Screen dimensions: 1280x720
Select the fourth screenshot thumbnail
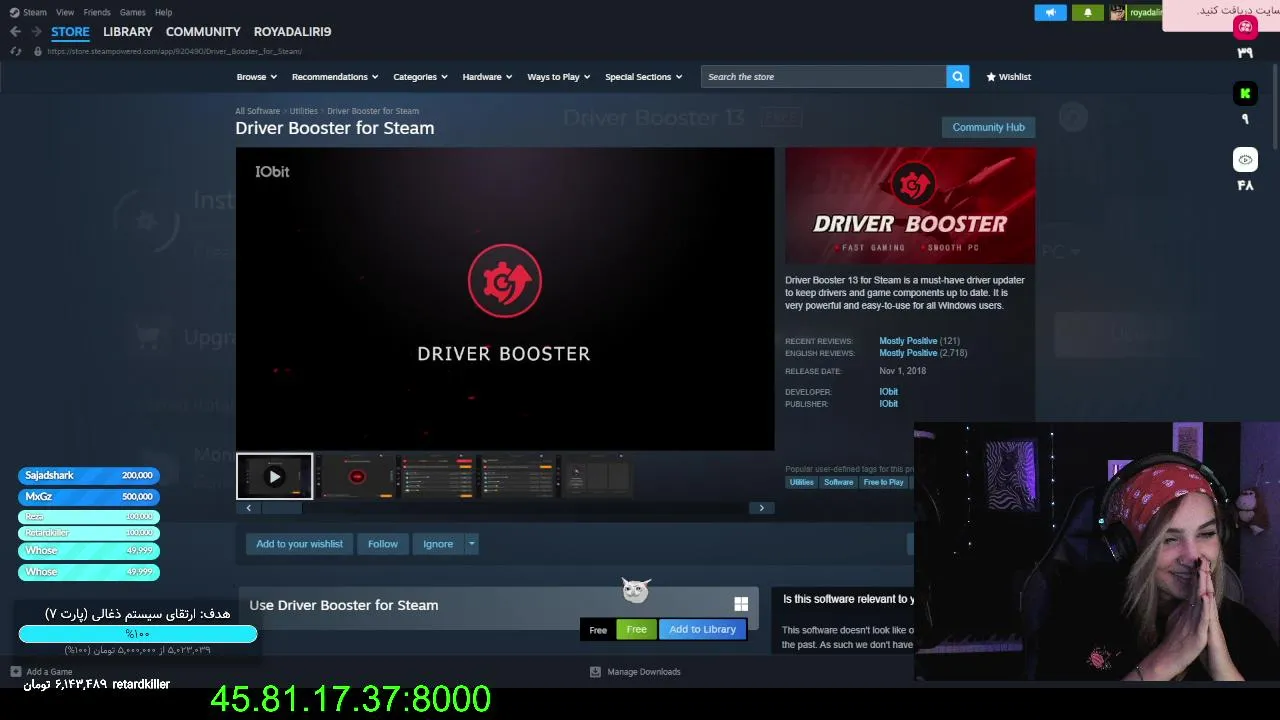tap(517, 477)
